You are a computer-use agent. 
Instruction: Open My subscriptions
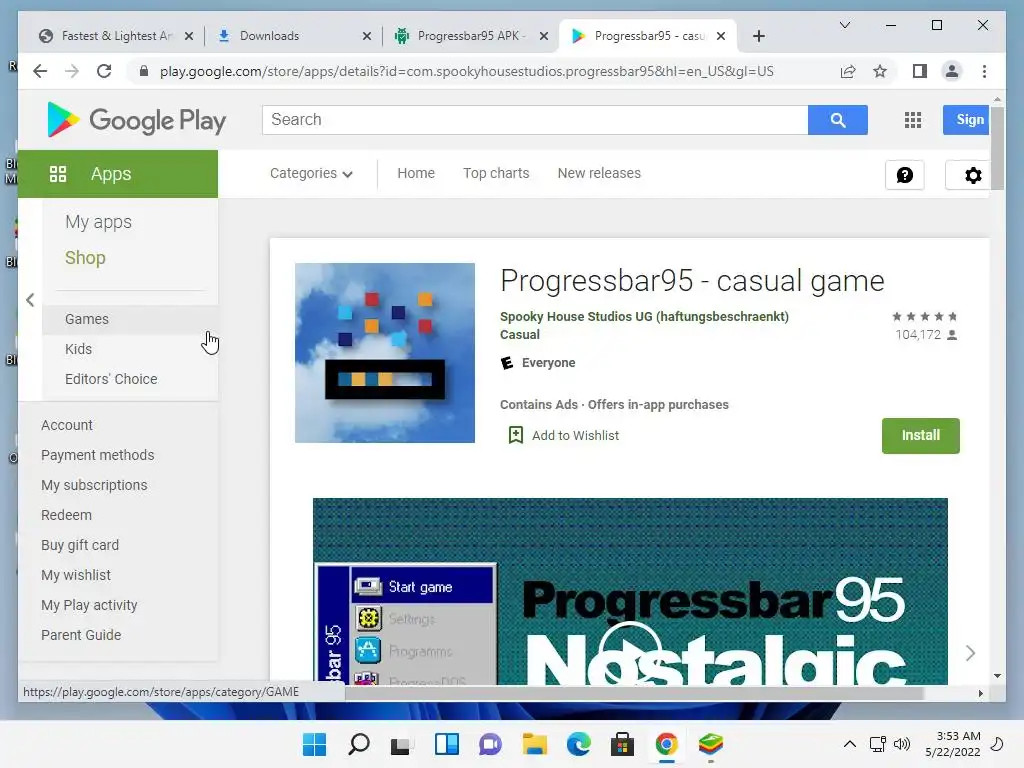94,485
